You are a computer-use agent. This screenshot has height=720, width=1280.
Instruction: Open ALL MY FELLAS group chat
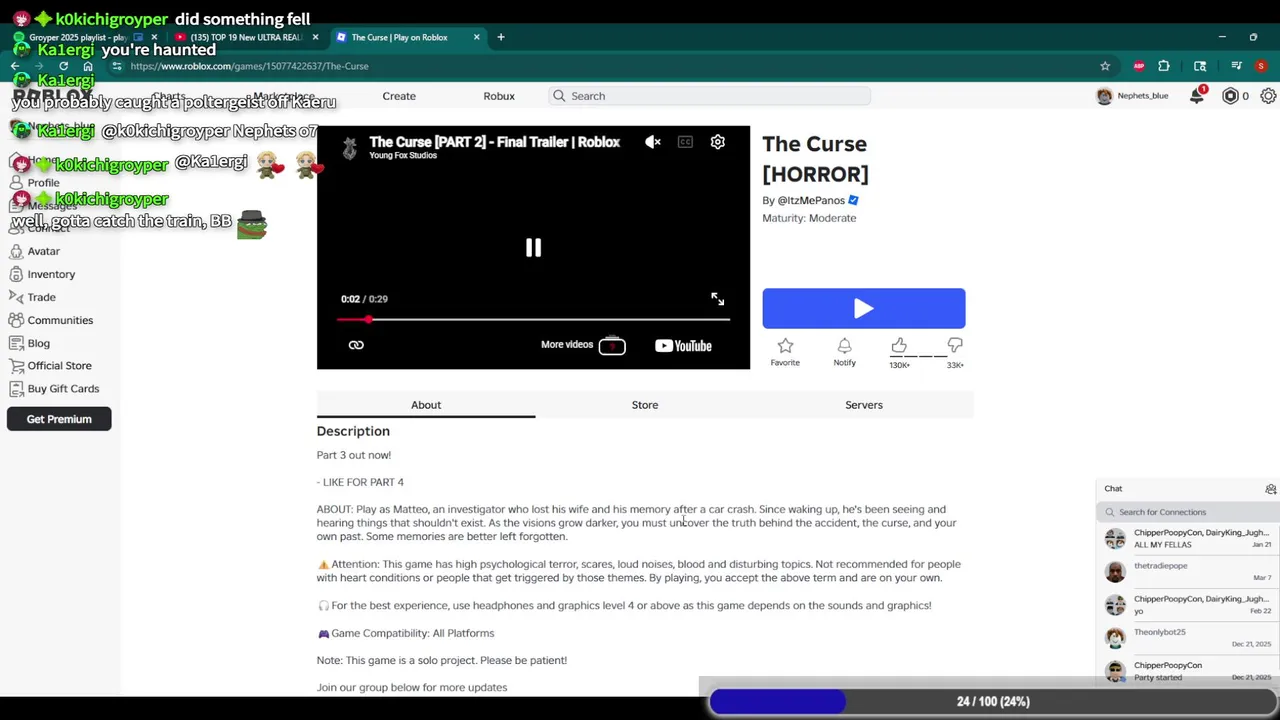(x=1188, y=539)
